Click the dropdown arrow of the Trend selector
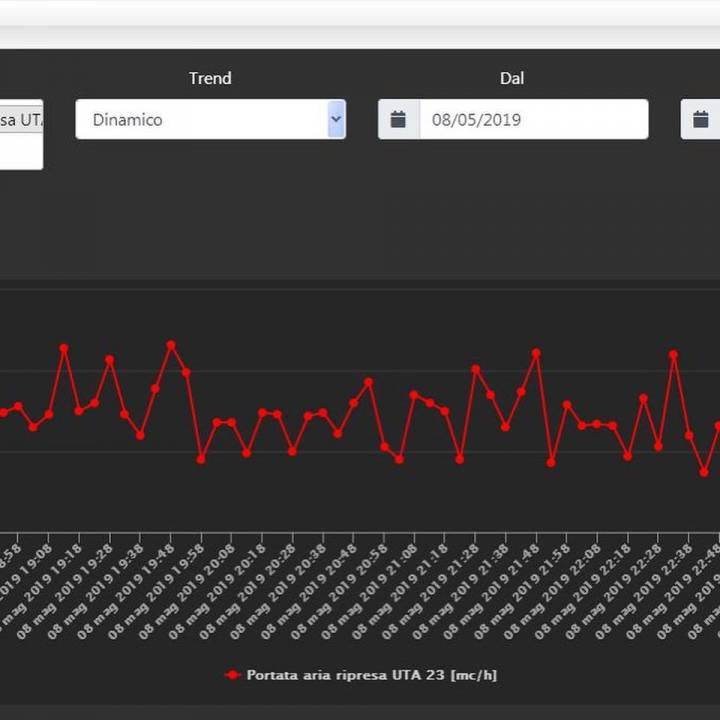The image size is (720, 720). (x=336, y=119)
